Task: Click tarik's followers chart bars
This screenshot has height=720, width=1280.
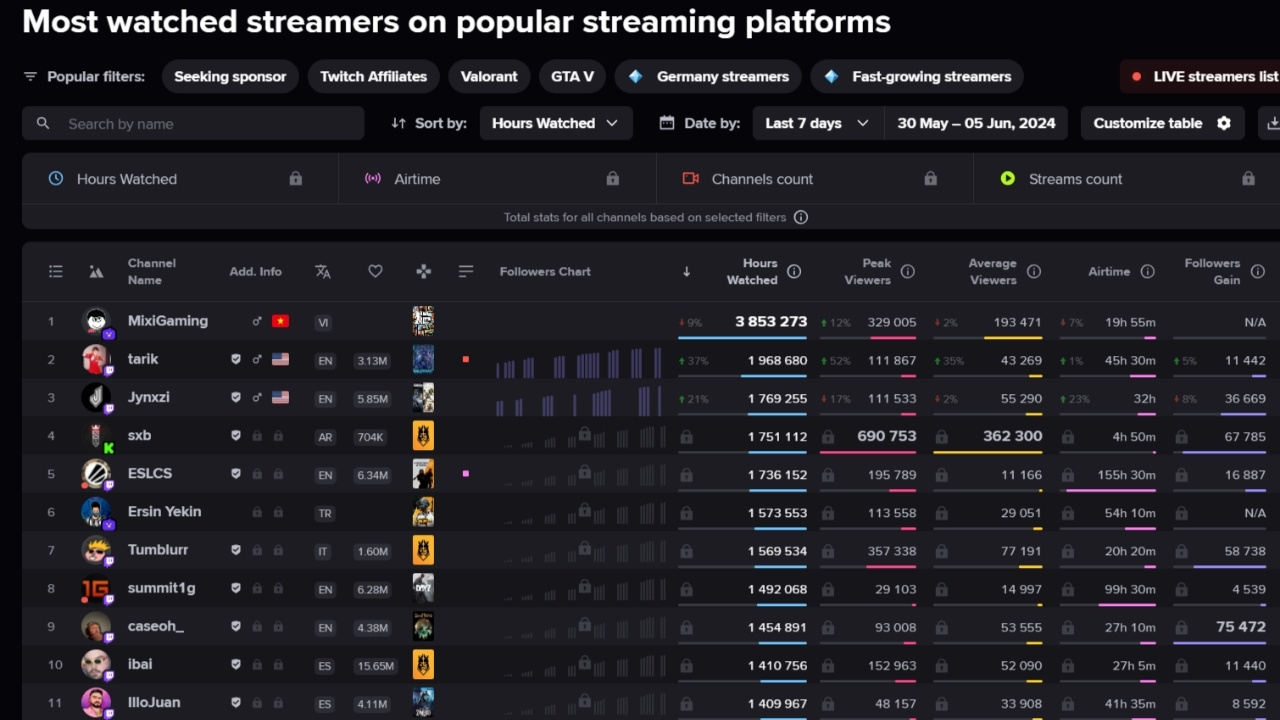Action: [579, 362]
